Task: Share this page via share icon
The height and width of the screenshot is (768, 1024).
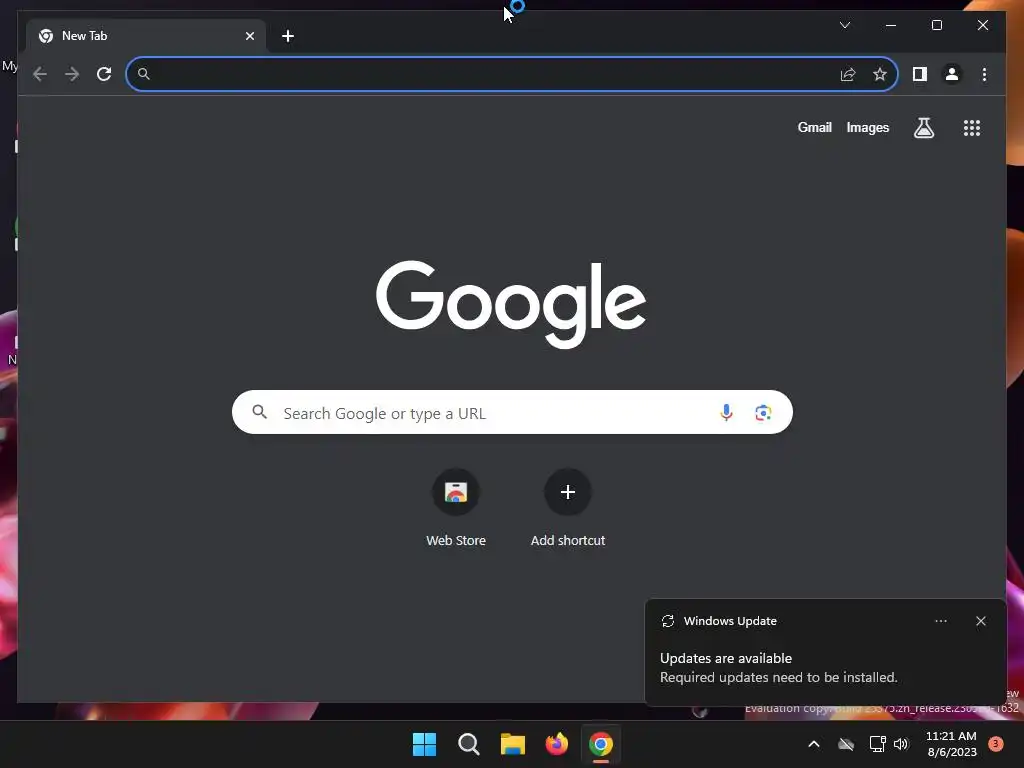Action: 848,74
